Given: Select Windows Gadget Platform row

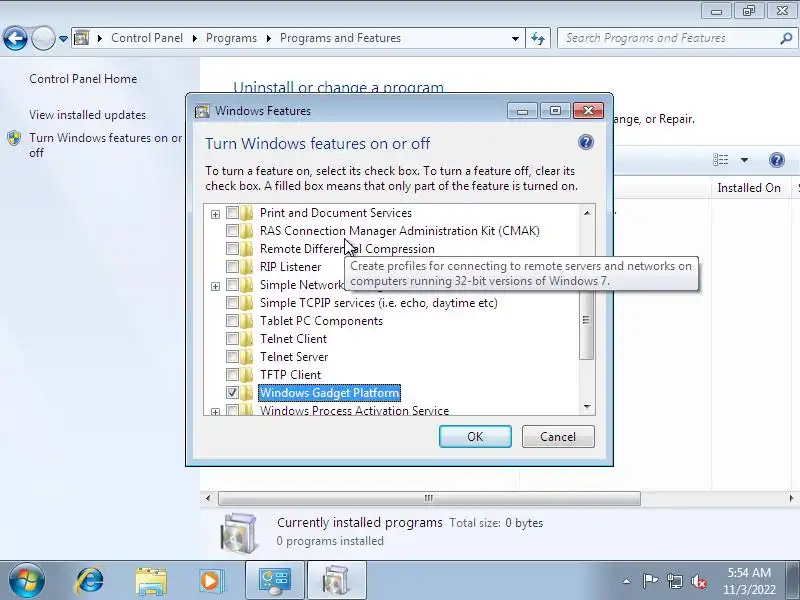Looking at the screenshot, I should click(330, 393).
